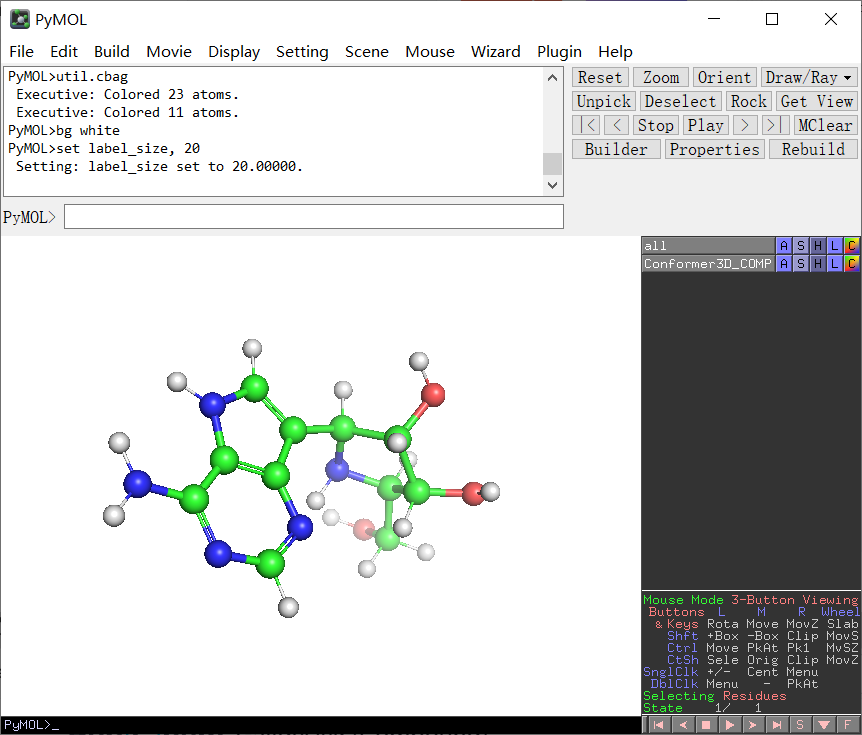Image resolution: width=862 pixels, height=735 pixels.
Task: Click previous frame < button
Action: click(617, 125)
